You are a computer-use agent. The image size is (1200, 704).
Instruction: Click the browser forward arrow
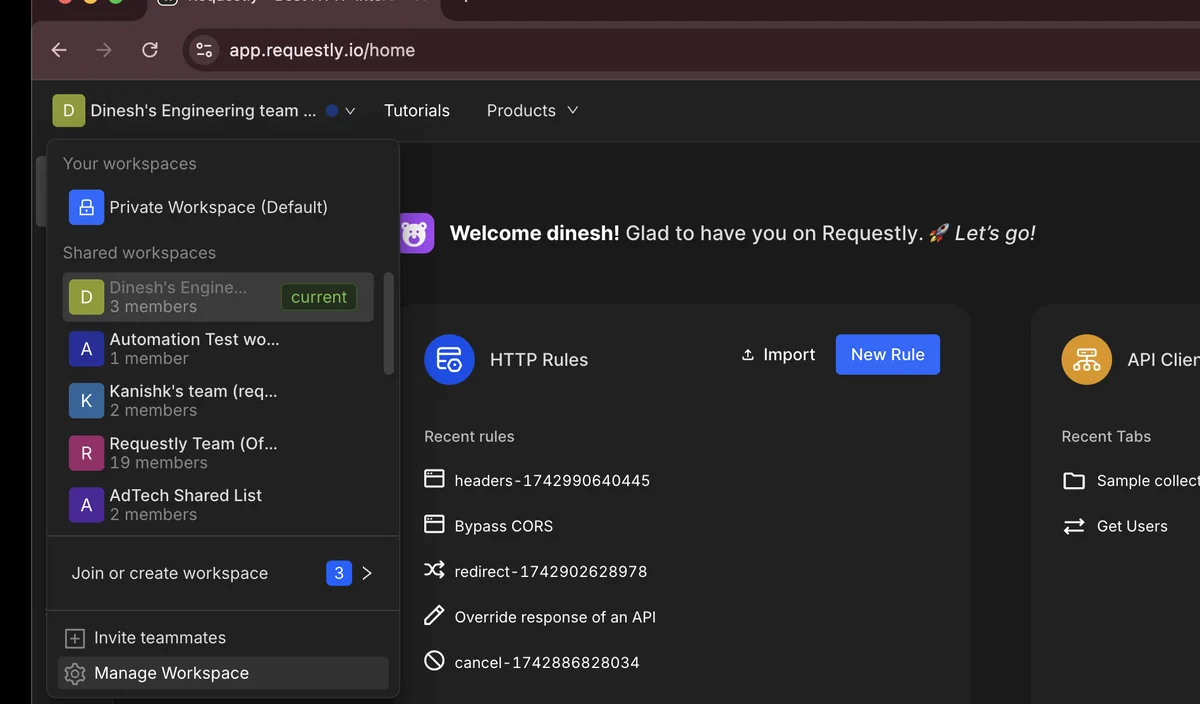[x=104, y=50]
